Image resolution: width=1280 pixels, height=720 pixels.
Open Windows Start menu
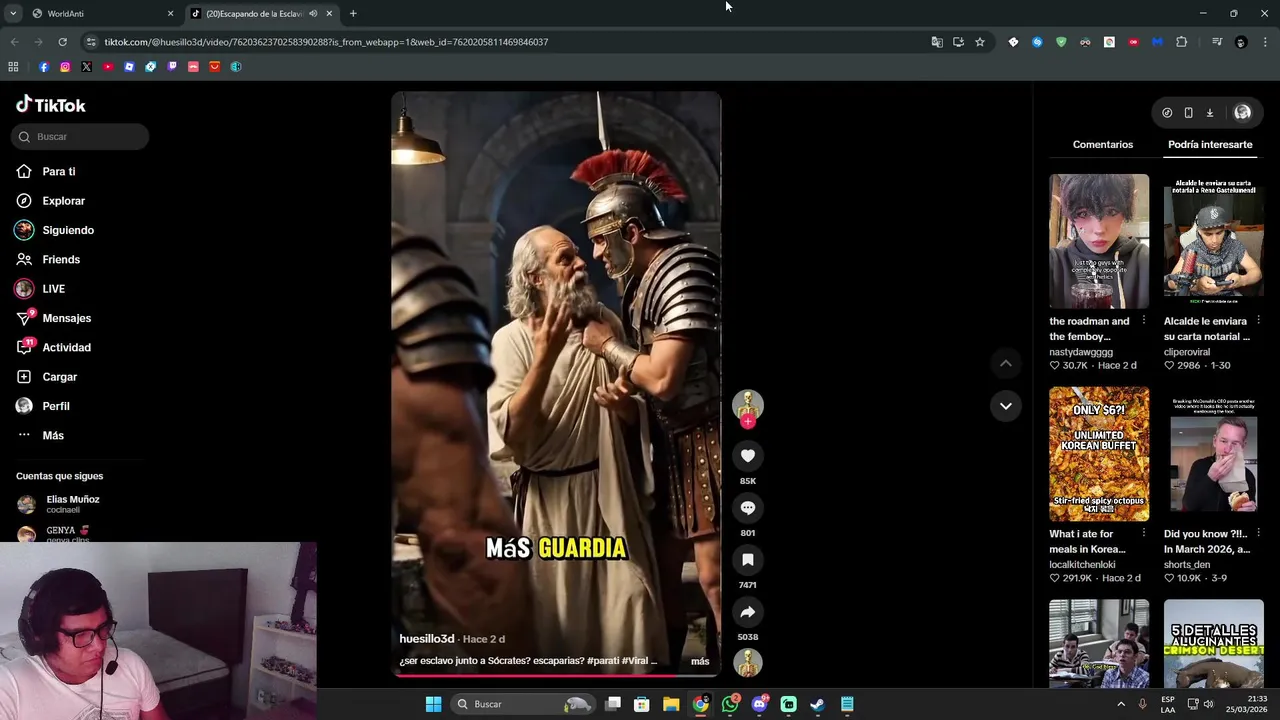coord(433,704)
